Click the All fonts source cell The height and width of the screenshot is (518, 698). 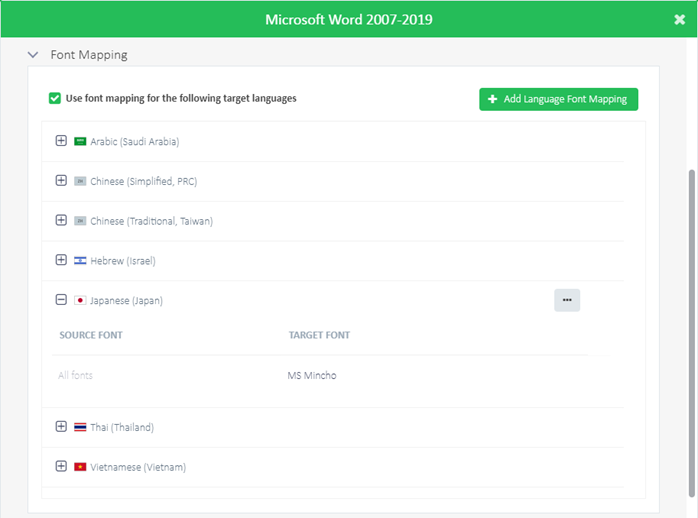pos(75,375)
